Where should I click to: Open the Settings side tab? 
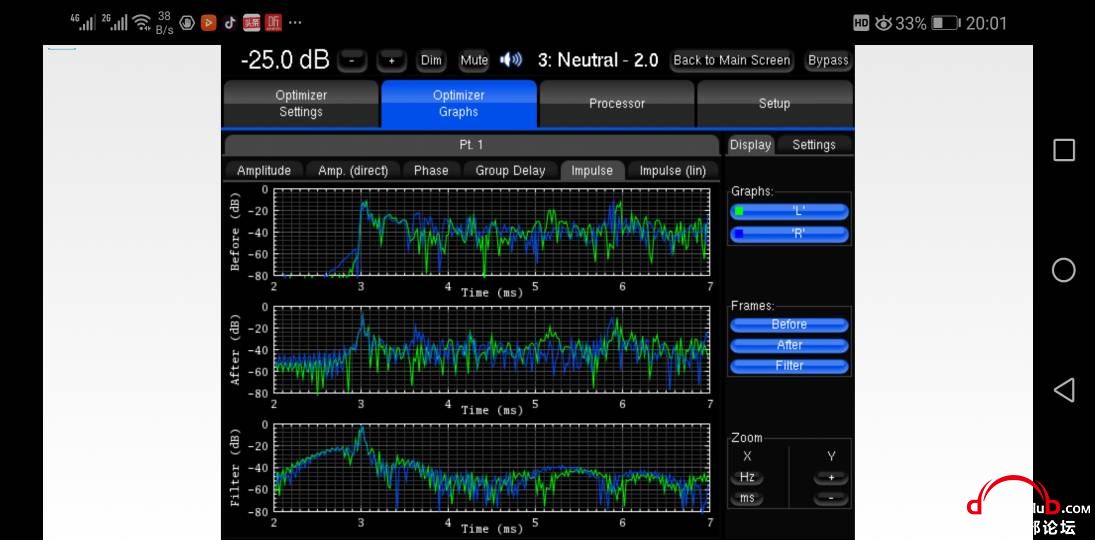pyautogui.click(x=814, y=145)
